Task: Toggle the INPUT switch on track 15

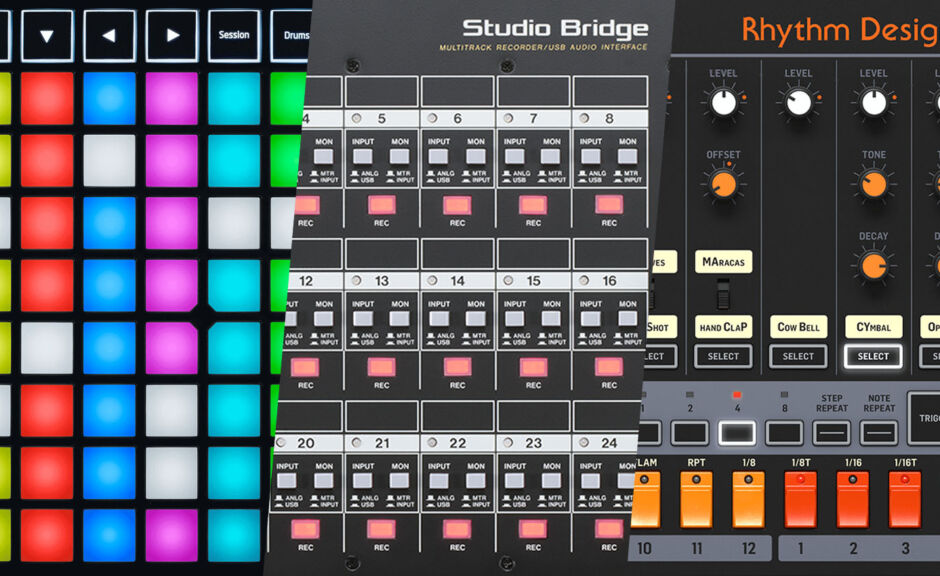Action: pos(513,319)
